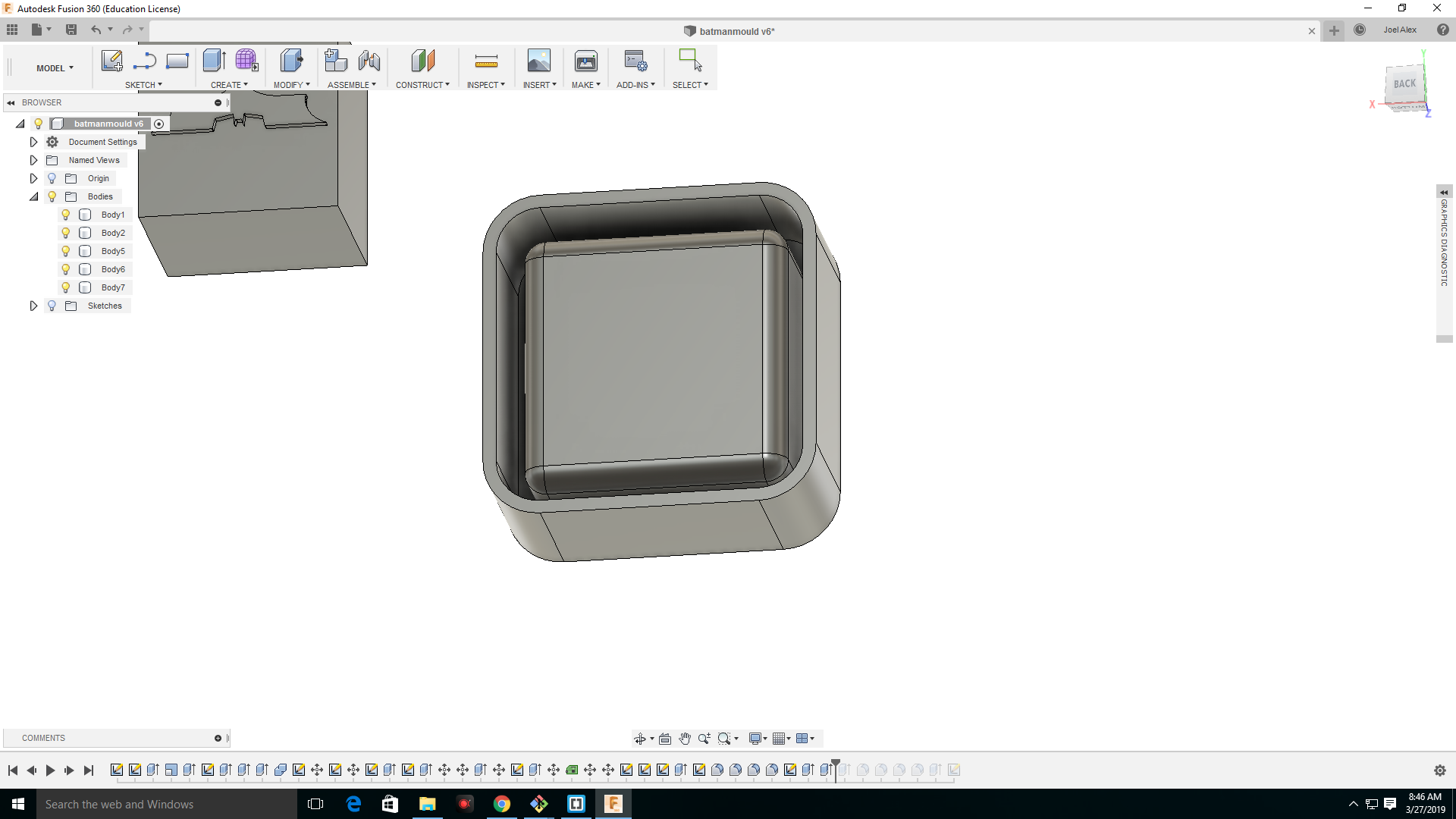Image resolution: width=1456 pixels, height=819 pixels.
Task: Toggle visibility of Body6
Action: pyautogui.click(x=66, y=269)
